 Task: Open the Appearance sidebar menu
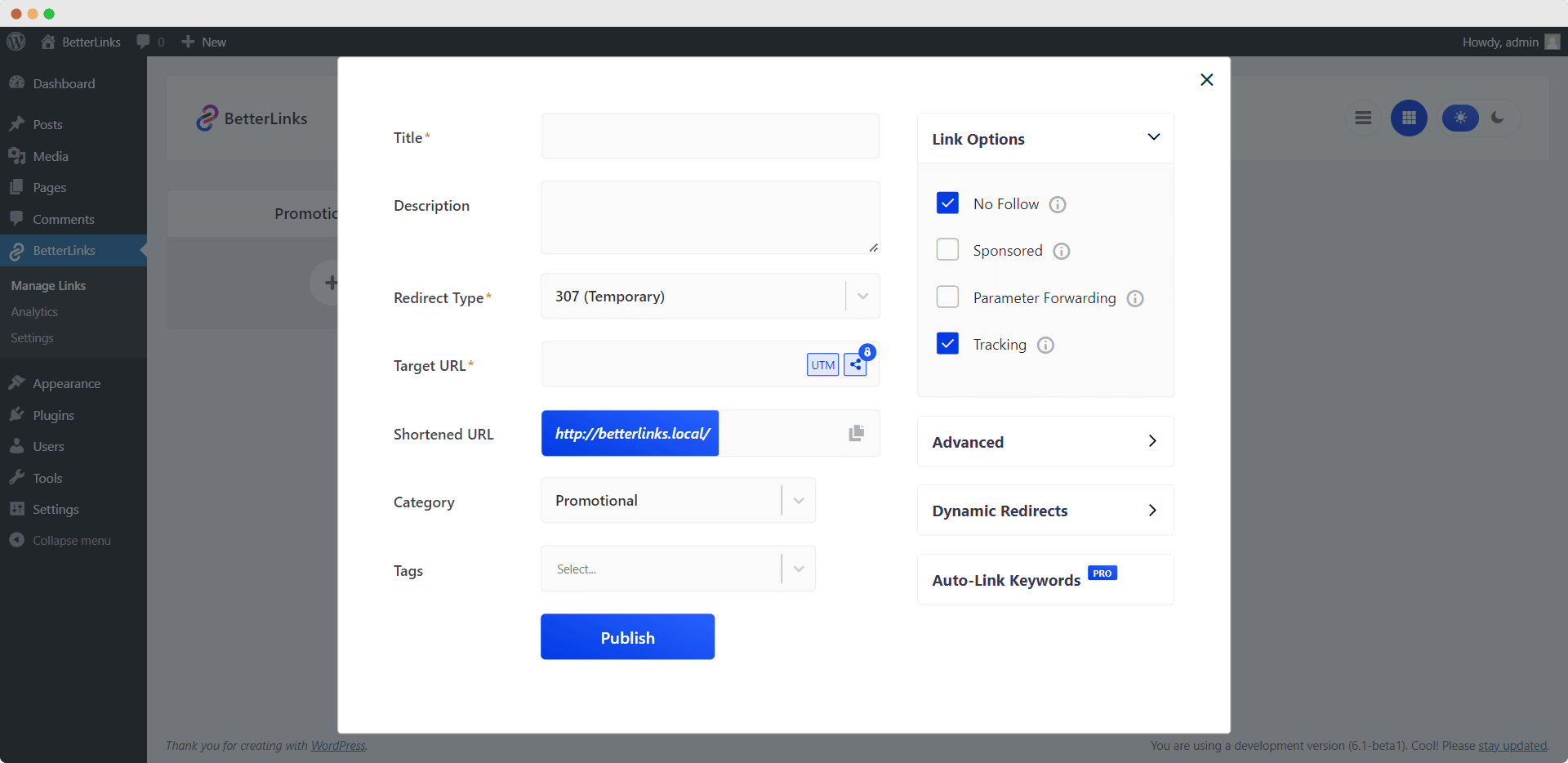(x=65, y=383)
